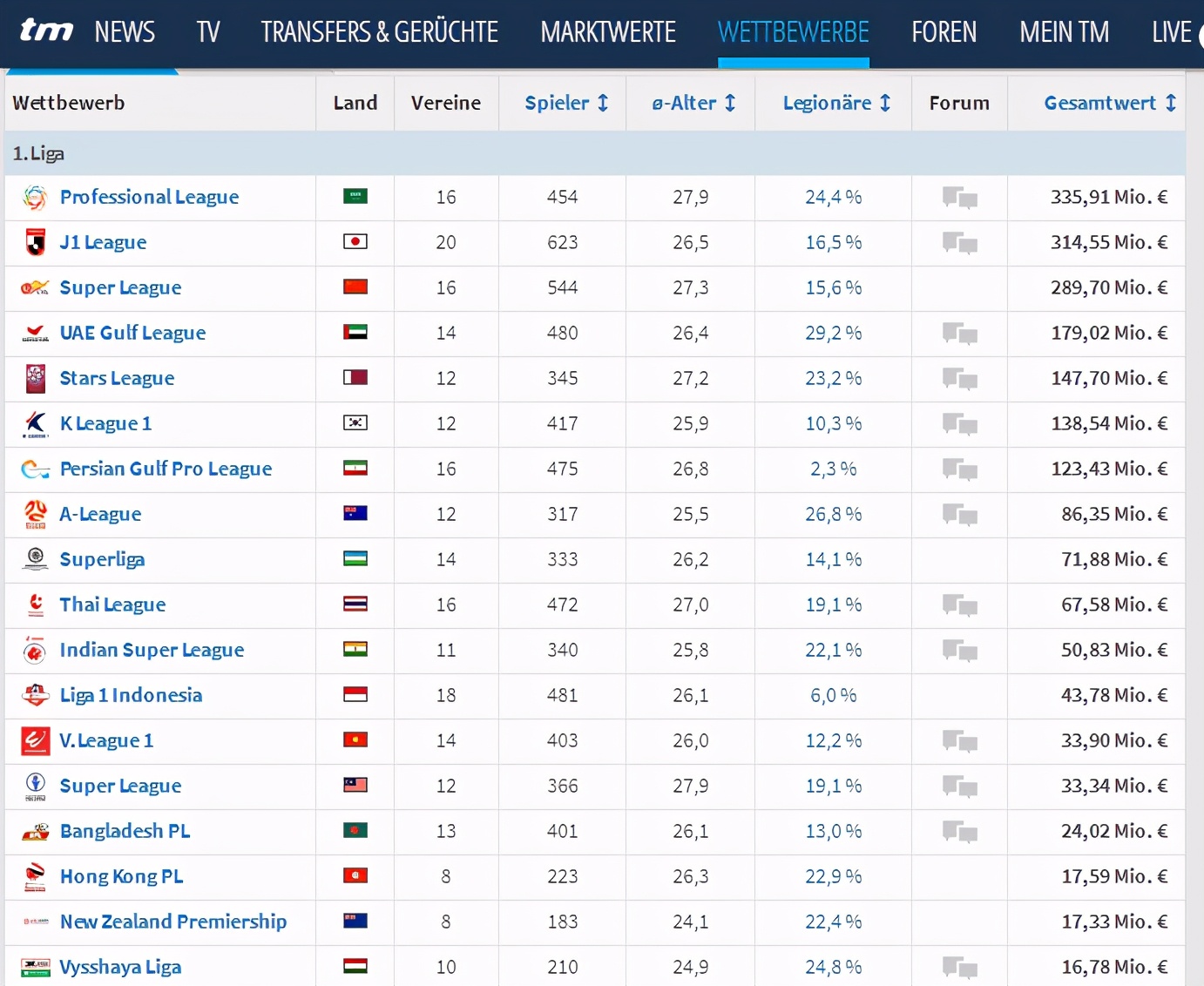Open the Indian Super League link
This screenshot has width=1204, height=986.
click(x=152, y=650)
